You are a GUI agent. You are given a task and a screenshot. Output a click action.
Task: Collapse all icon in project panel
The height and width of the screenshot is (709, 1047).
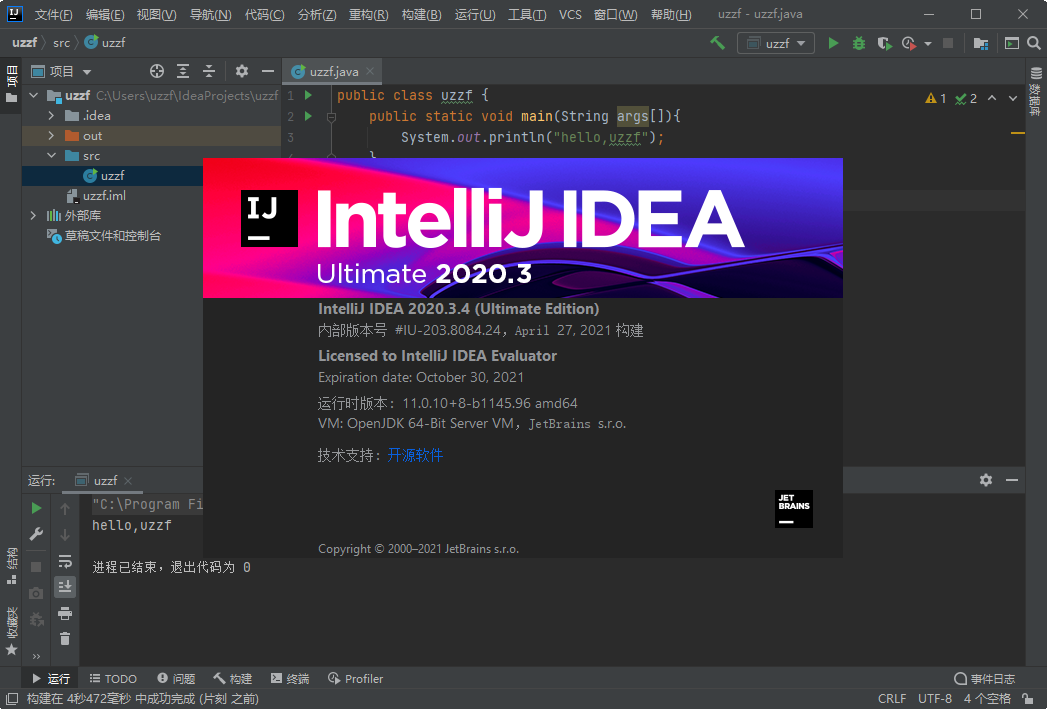209,71
